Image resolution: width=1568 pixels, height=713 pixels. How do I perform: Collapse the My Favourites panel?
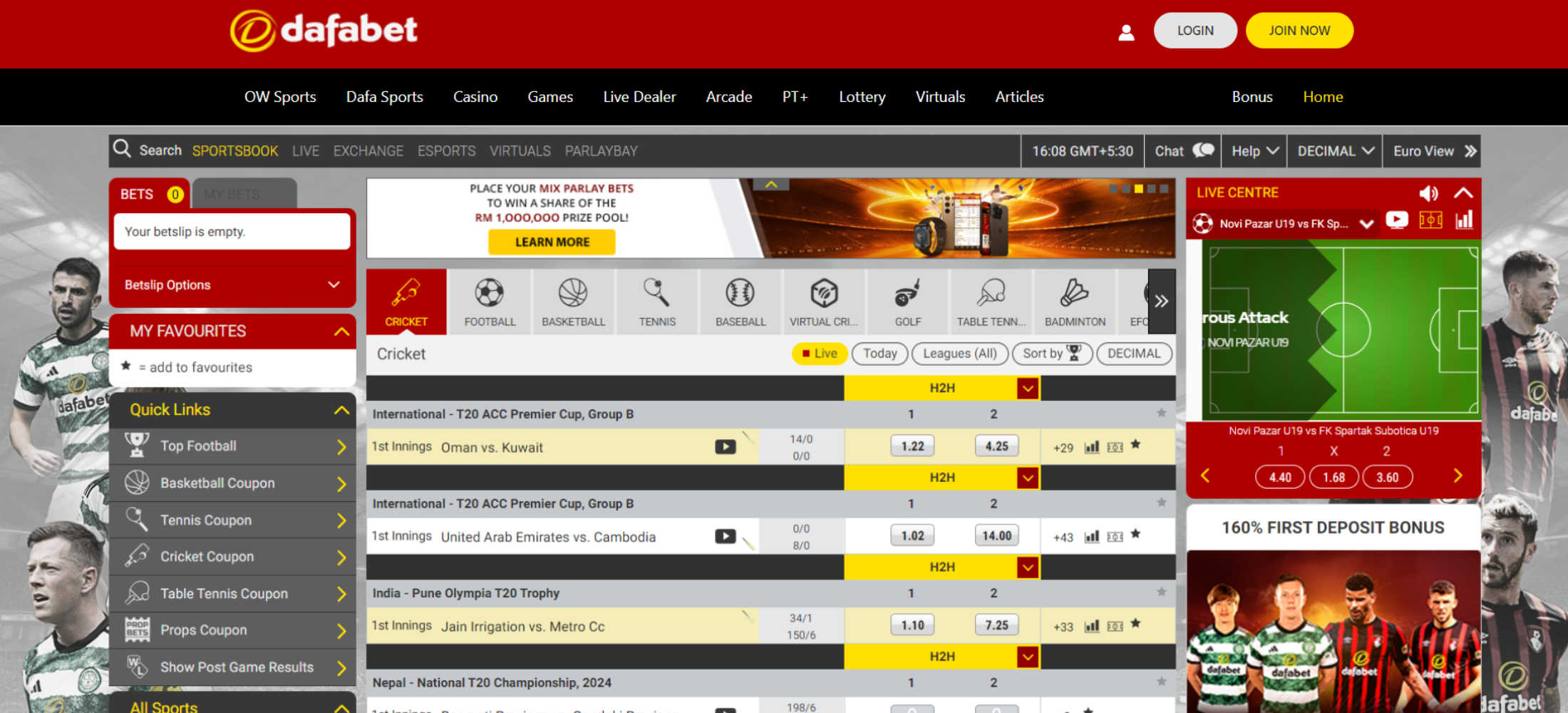(341, 332)
